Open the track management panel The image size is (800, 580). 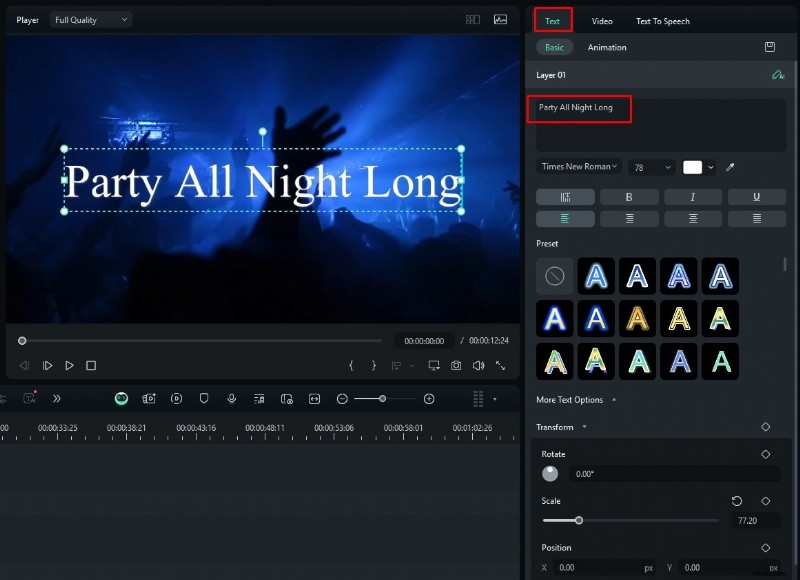tap(478, 398)
